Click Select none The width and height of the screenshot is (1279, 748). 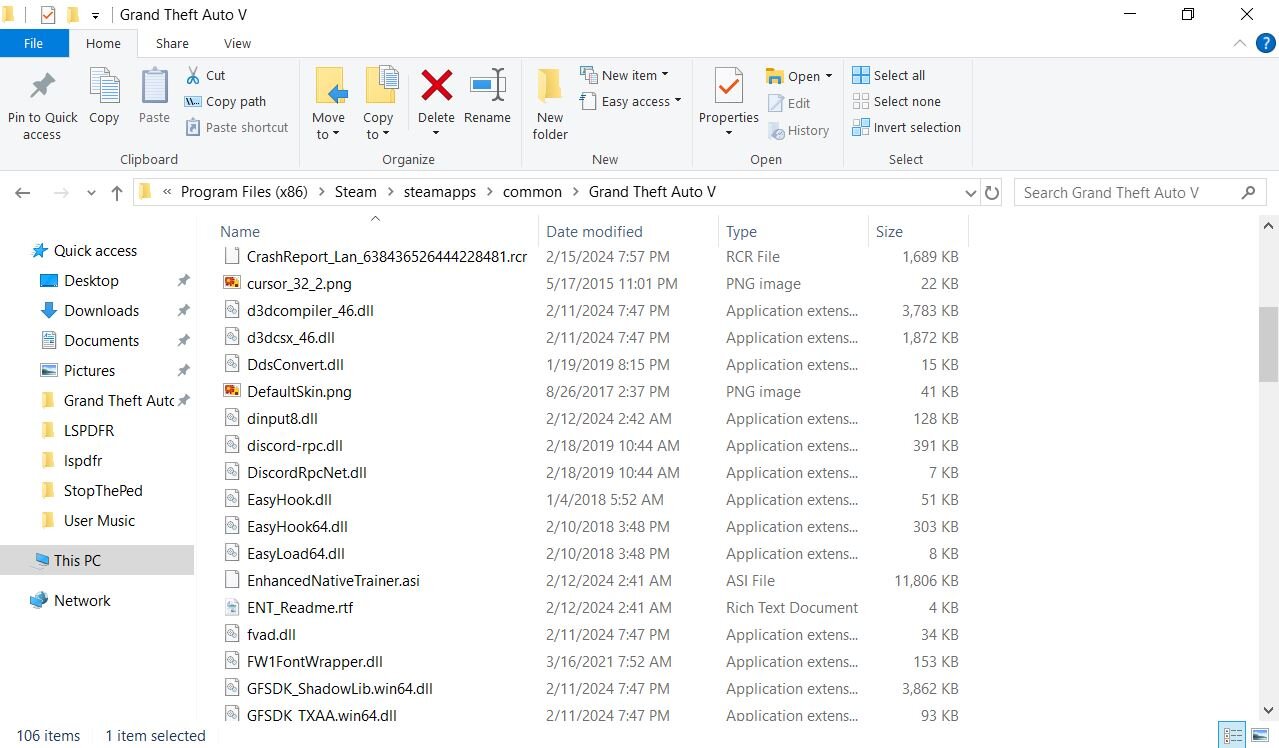[897, 101]
